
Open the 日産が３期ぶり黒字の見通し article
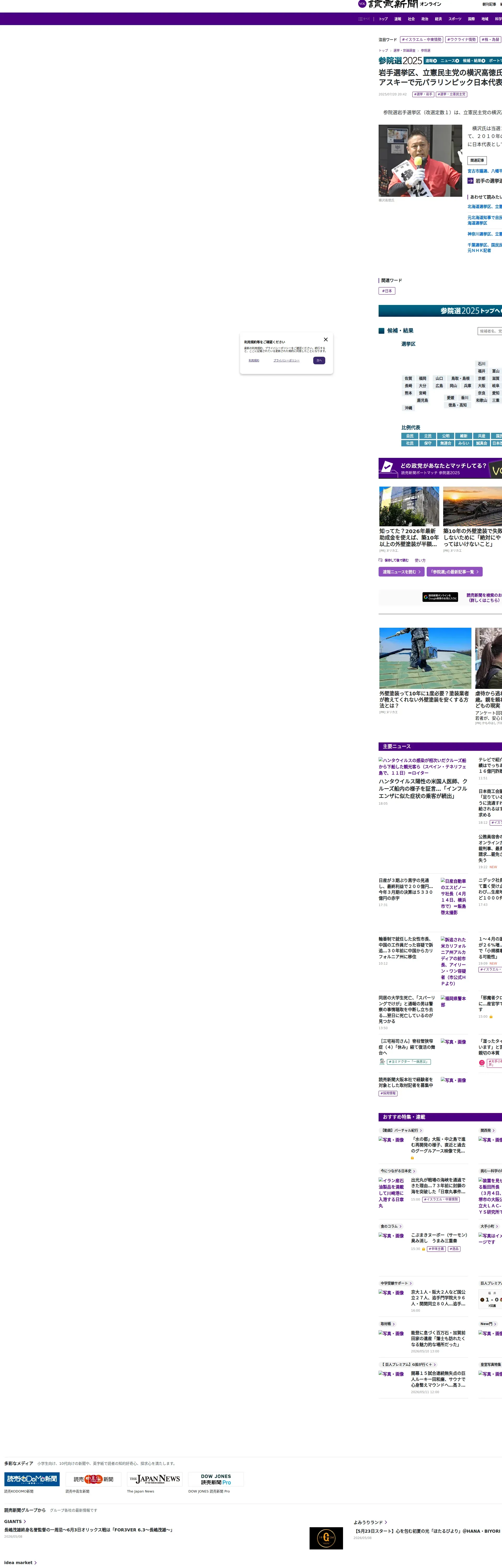coord(406,889)
